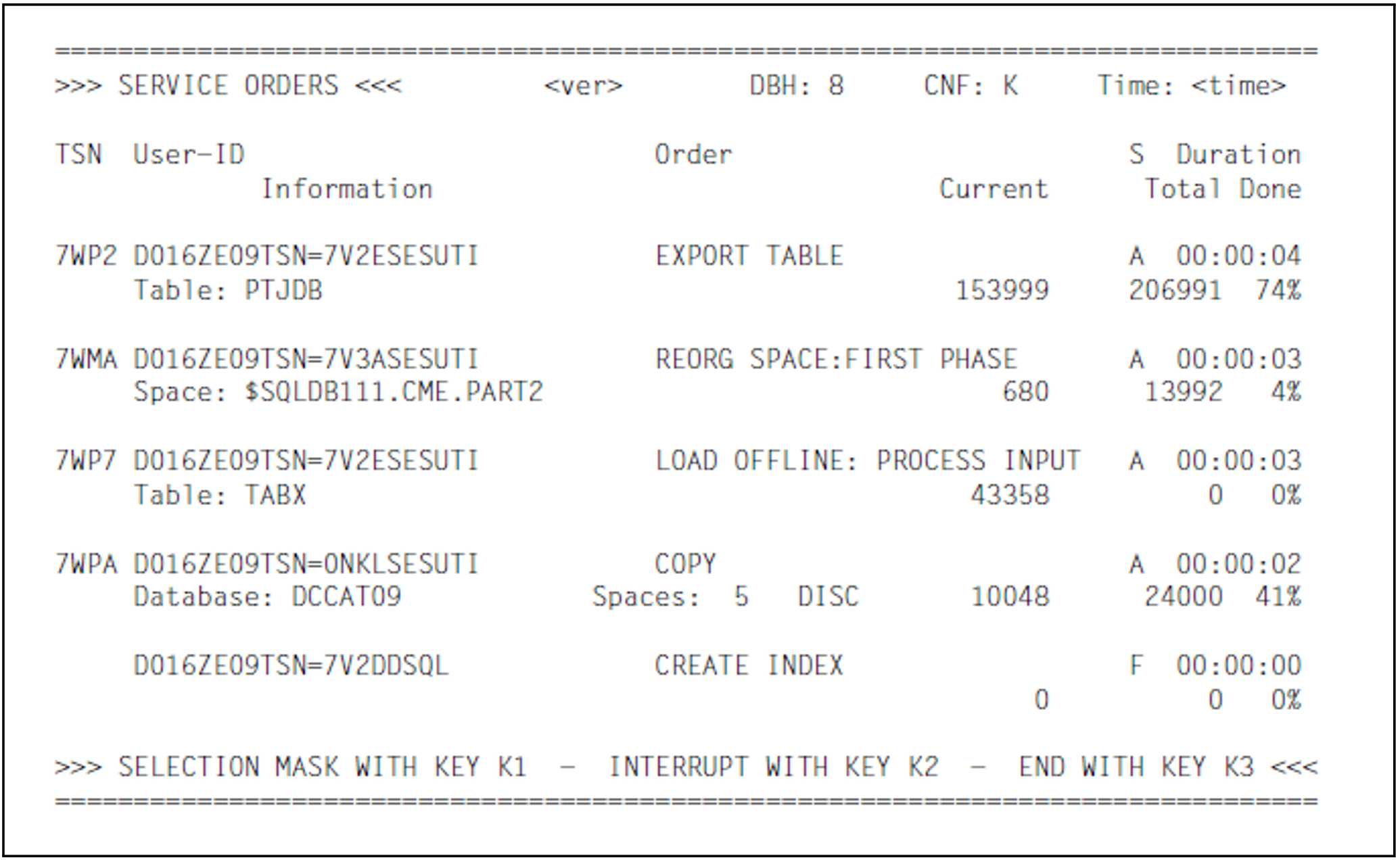Click TSN 7WMA row identifier
This screenshot has height=860, width=1400.
(x=85, y=359)
